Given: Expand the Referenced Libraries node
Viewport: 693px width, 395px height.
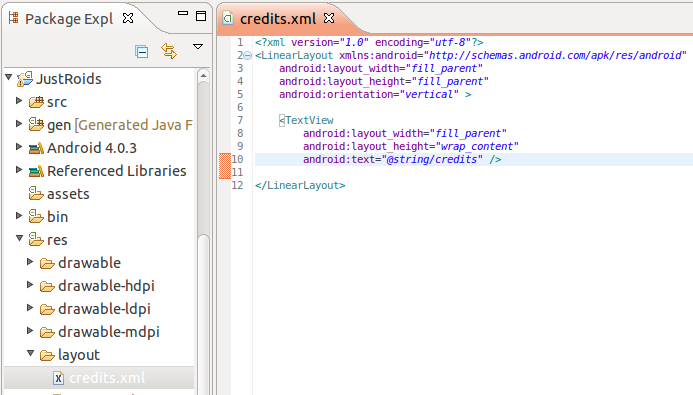Looking at the screenshot, I should (x=19, y=169).
